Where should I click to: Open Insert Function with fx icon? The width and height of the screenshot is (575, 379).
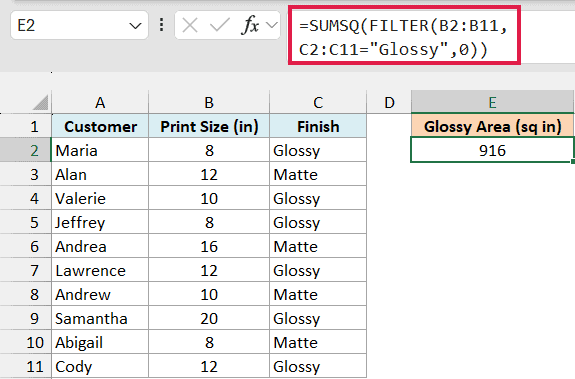[x=251, y=26]
